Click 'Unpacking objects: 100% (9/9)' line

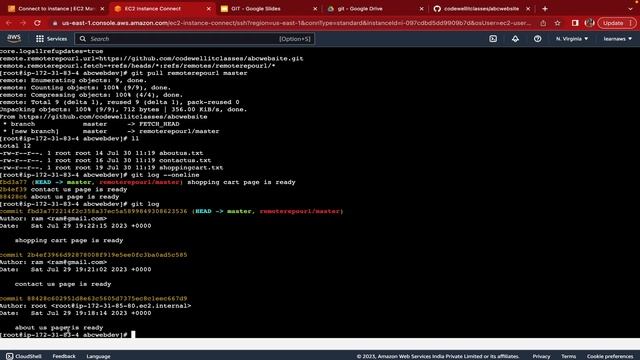point(124,109)
